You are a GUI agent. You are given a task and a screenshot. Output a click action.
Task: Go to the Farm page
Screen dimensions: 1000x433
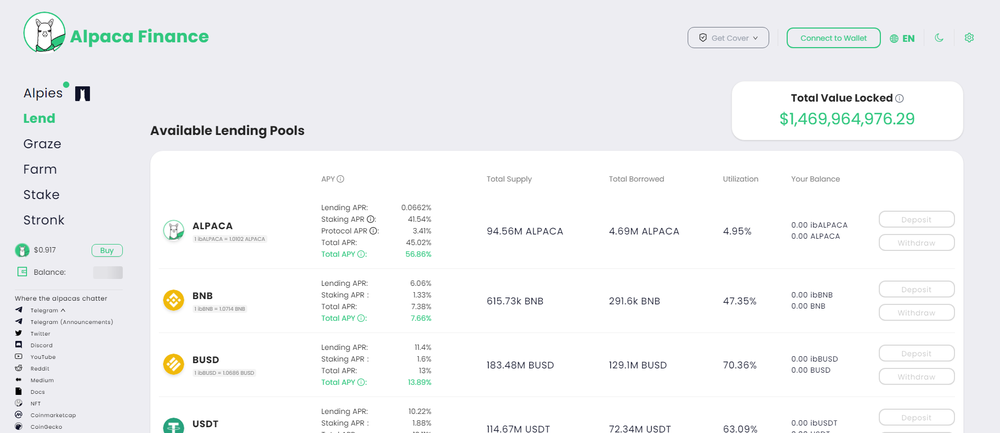[x=40, y=170]
